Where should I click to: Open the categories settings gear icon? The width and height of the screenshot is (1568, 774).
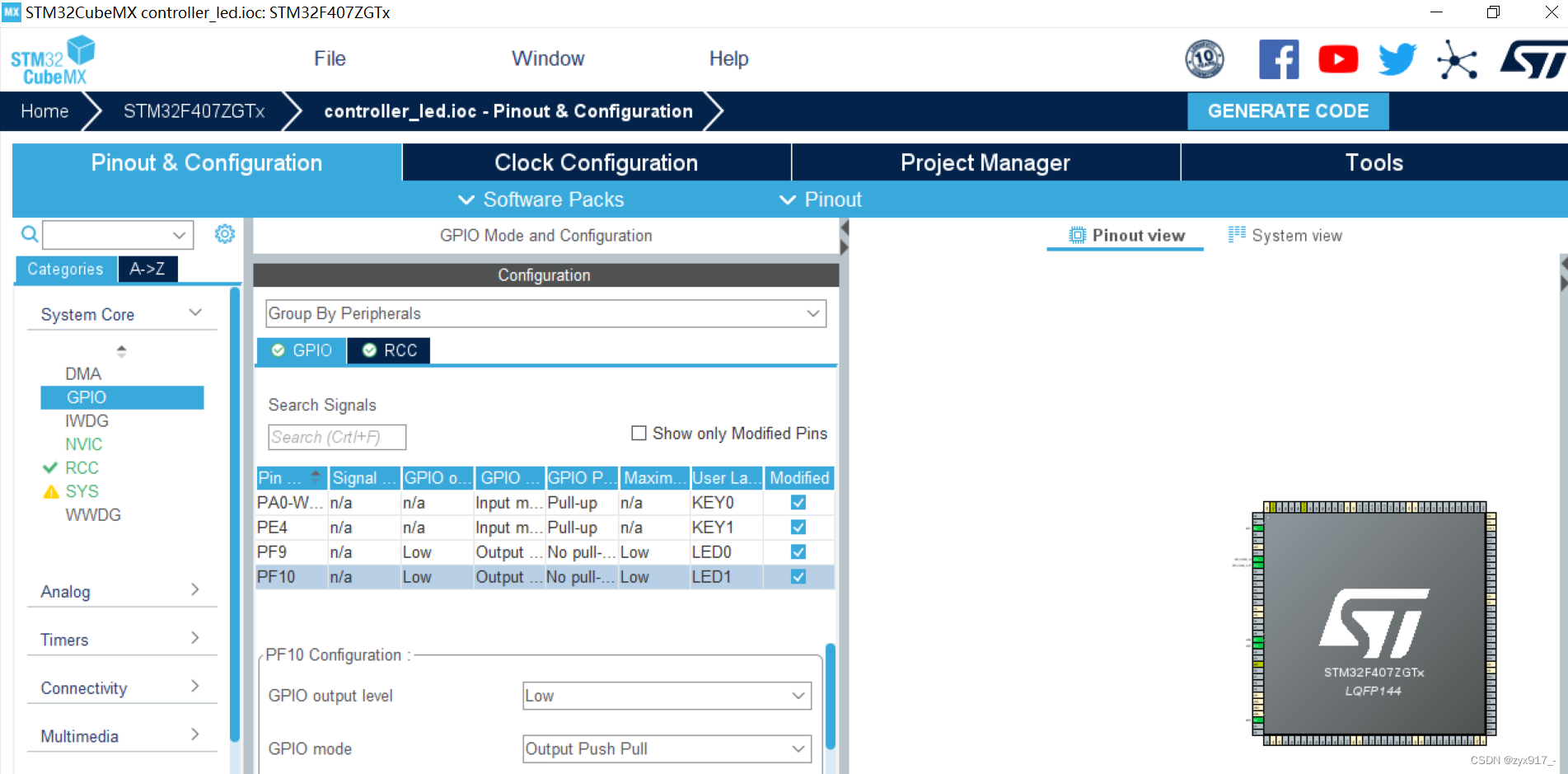[224, 234]
